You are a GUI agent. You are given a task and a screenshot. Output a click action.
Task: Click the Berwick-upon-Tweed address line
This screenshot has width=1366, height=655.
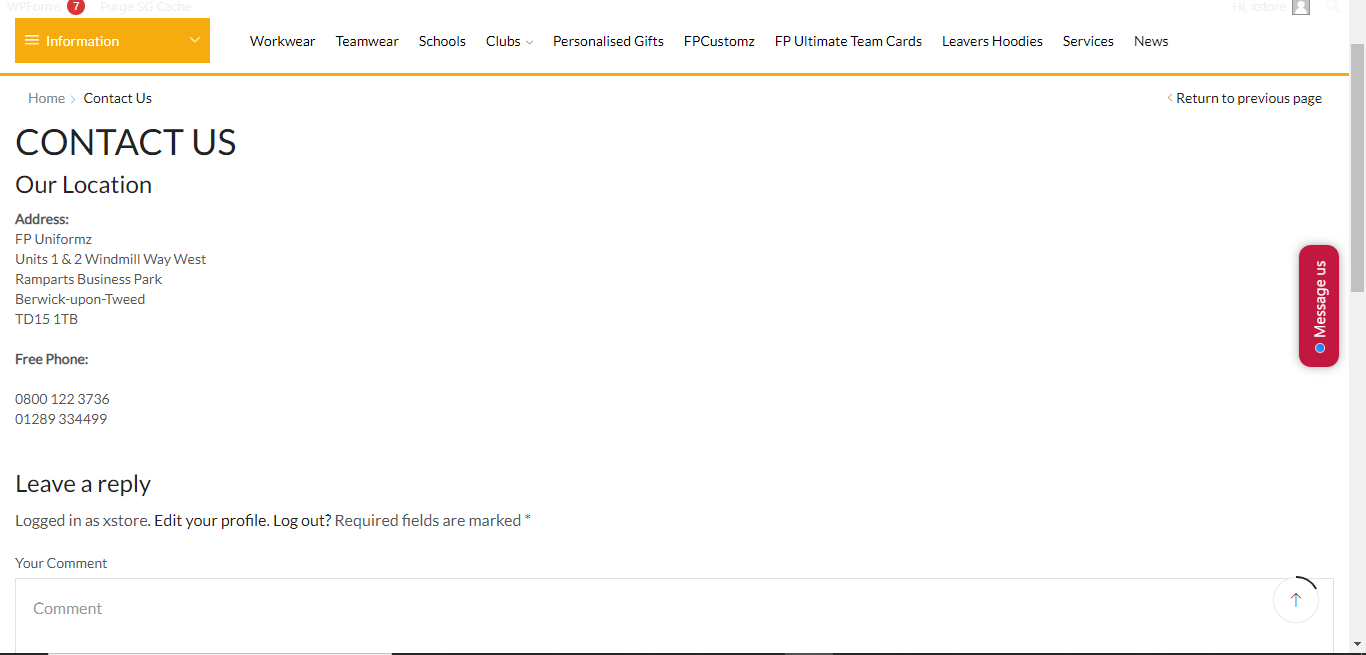[x=80, y=299]
